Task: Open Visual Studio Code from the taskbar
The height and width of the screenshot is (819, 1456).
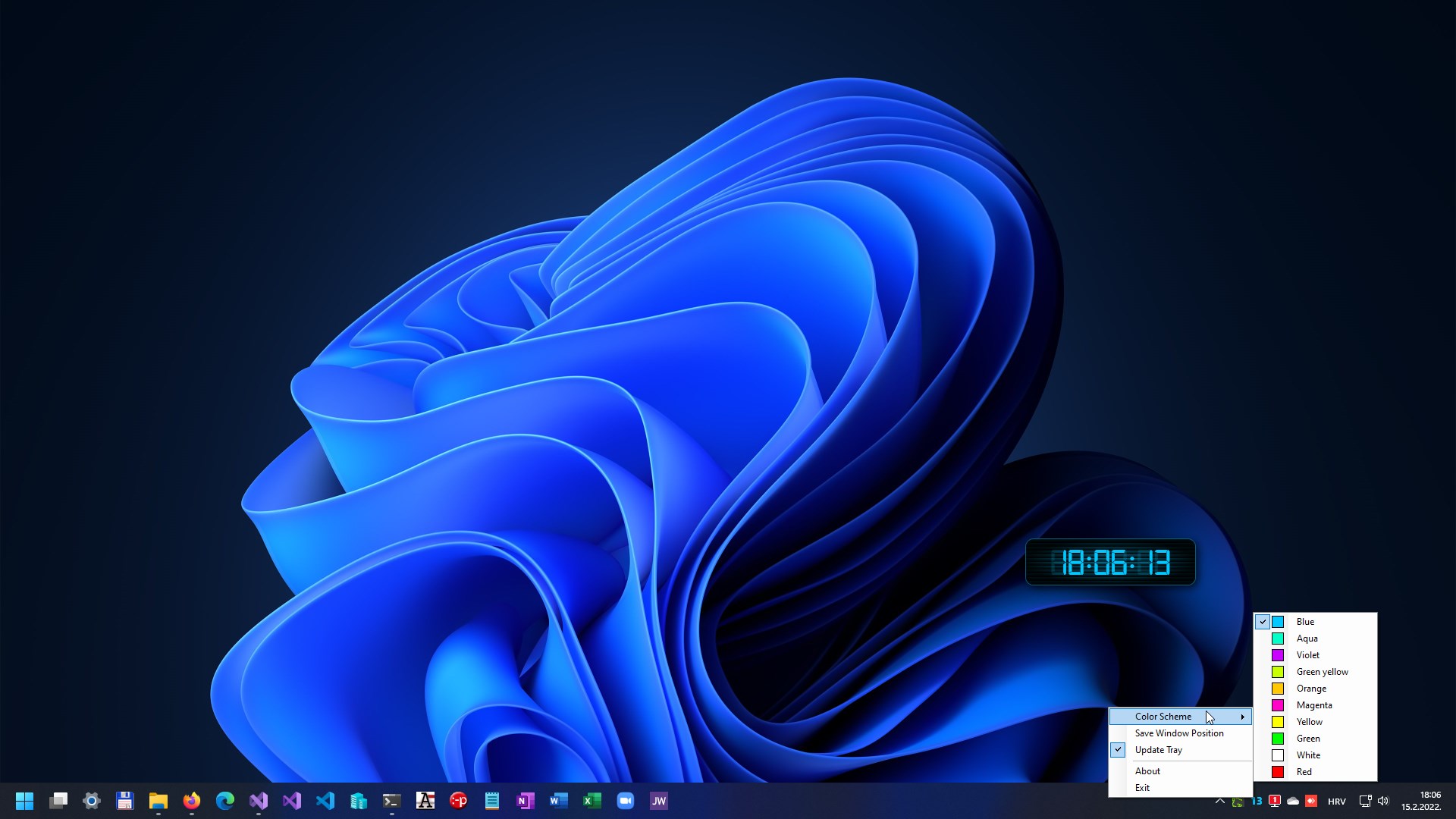Action: coord(325,801)
